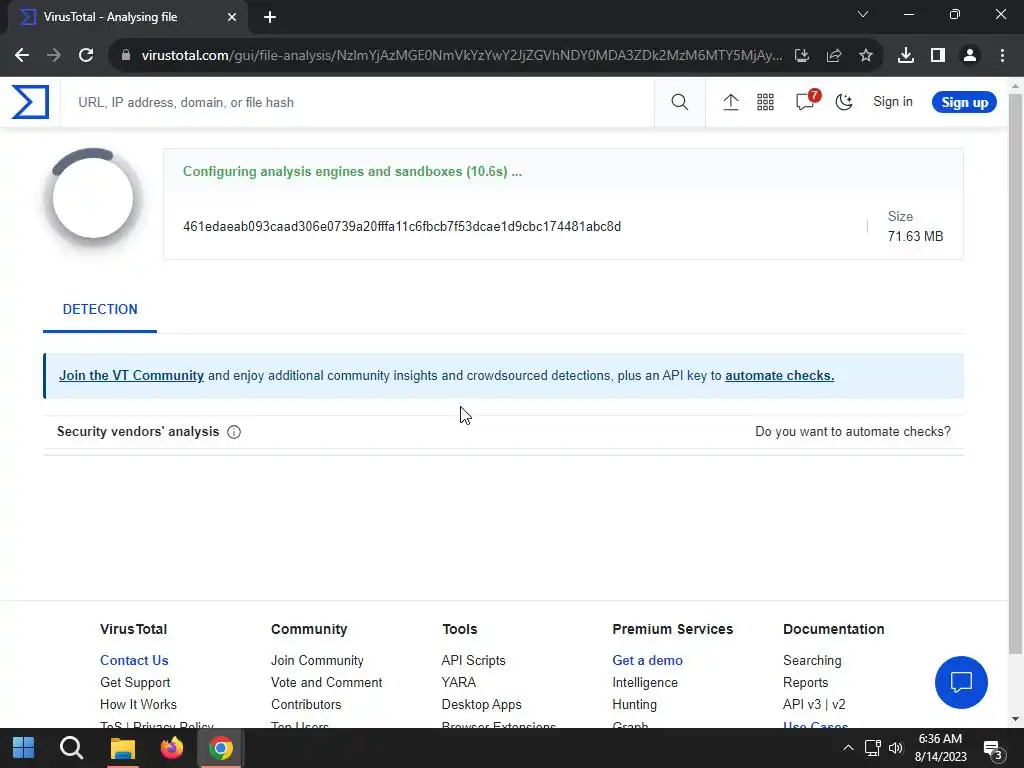Reload the page with refresh icon
This screenshot has height=768, width=1024.
coord(86,56)
